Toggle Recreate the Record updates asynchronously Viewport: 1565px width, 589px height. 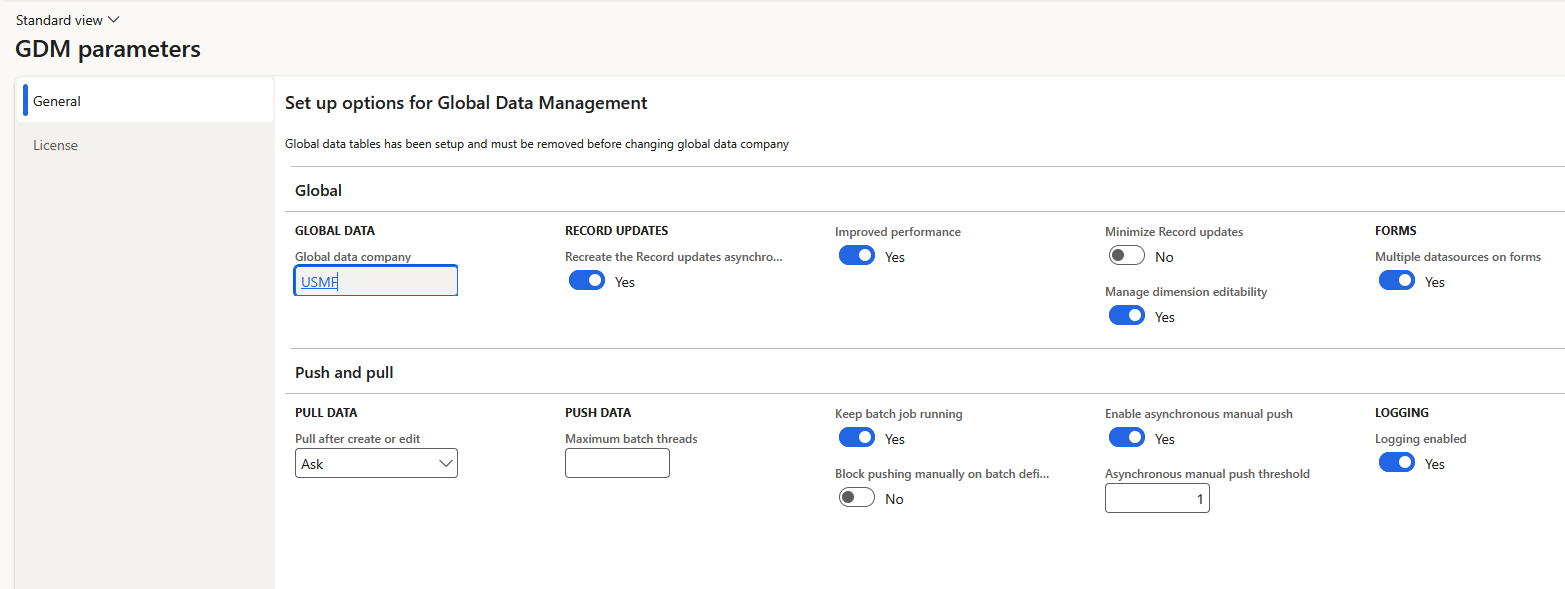587,281
